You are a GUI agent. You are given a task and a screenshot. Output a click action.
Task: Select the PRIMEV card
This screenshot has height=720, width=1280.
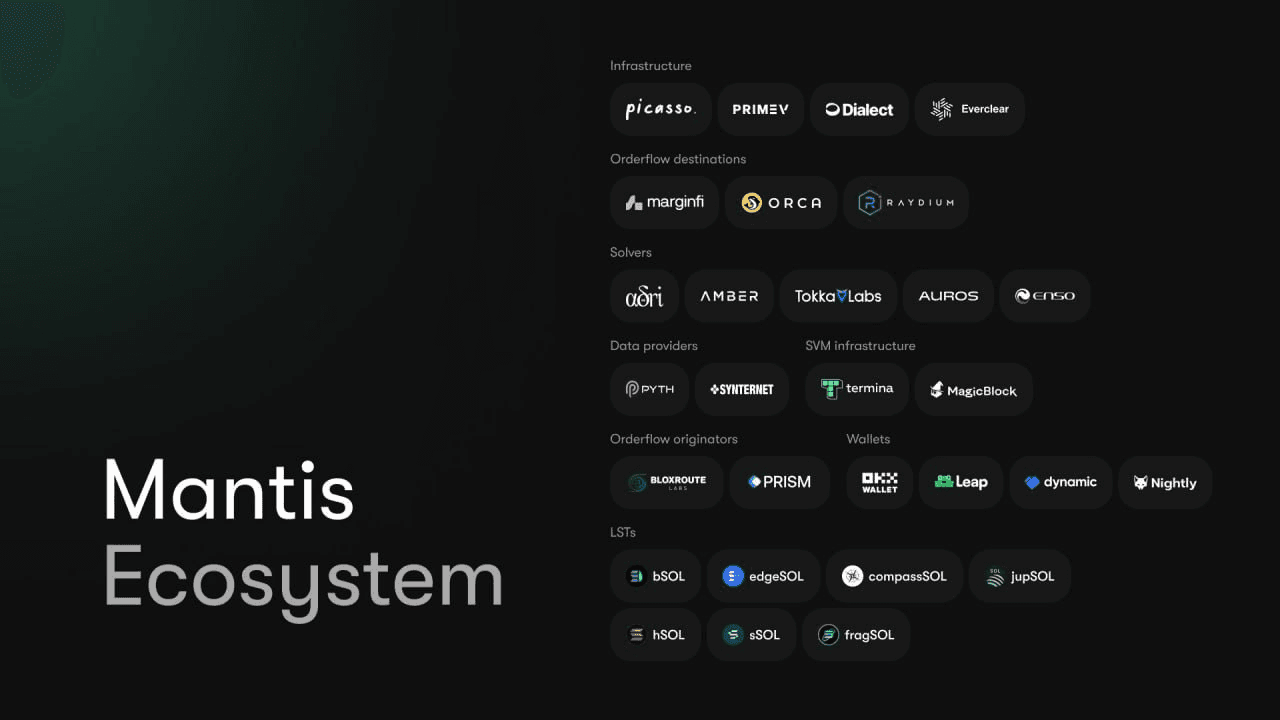pyautogui.click(x=760, y=109)
